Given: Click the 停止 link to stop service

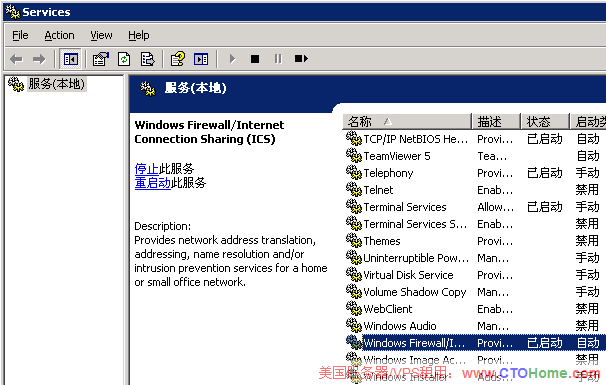Looking at the screenshot, I should coord(146,169).
